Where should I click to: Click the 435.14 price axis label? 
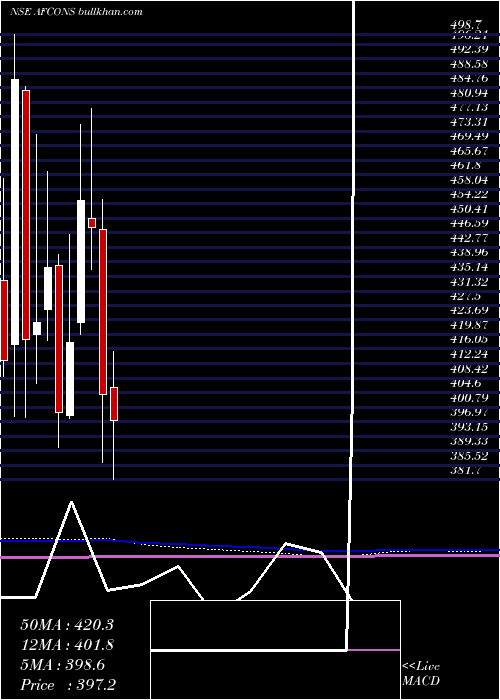point(469,267)
